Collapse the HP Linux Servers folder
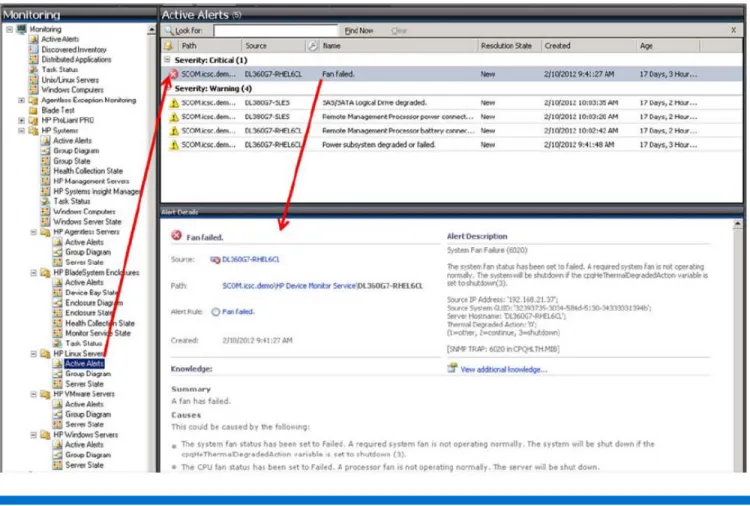The image size is (750, 506). [x=33, y=354]
